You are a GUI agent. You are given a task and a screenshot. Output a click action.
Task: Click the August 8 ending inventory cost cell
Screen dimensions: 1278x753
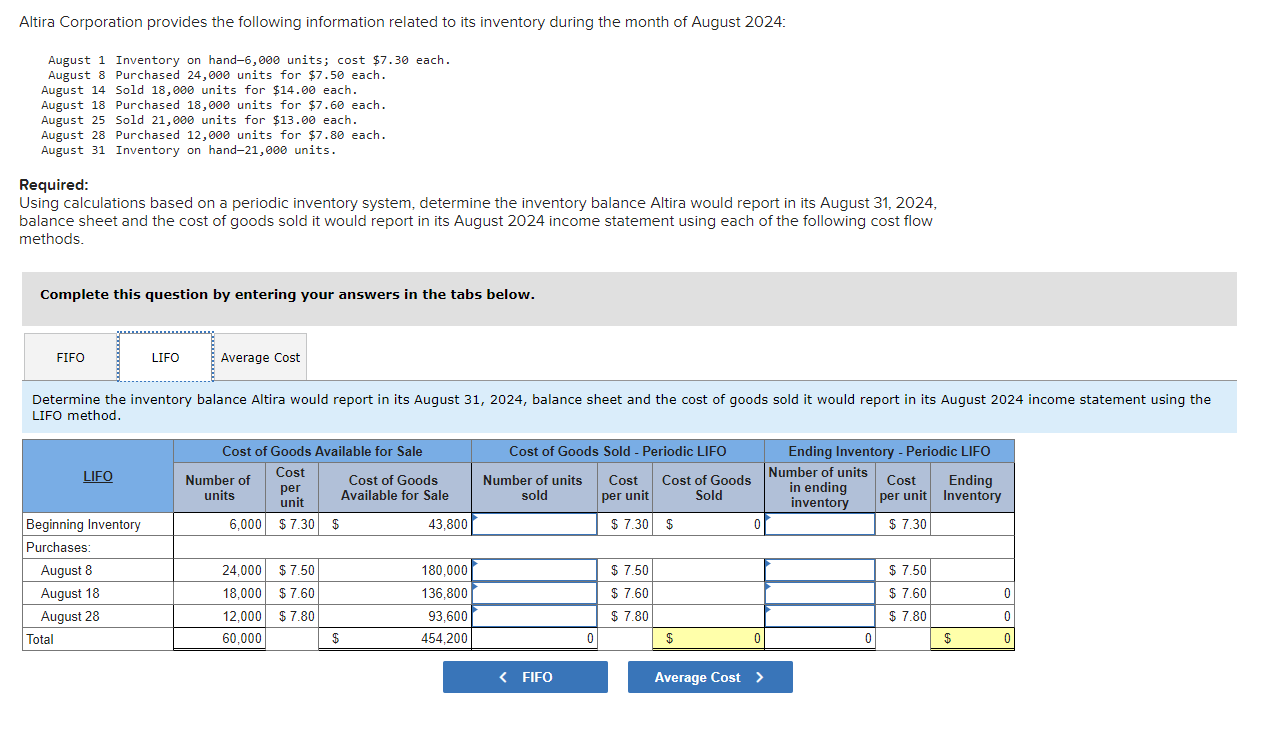tap(972, 570)
